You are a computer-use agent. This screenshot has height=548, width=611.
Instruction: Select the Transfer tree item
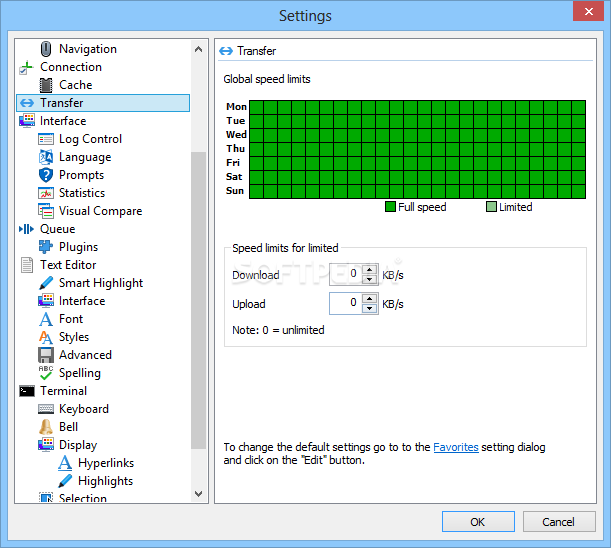103,103
